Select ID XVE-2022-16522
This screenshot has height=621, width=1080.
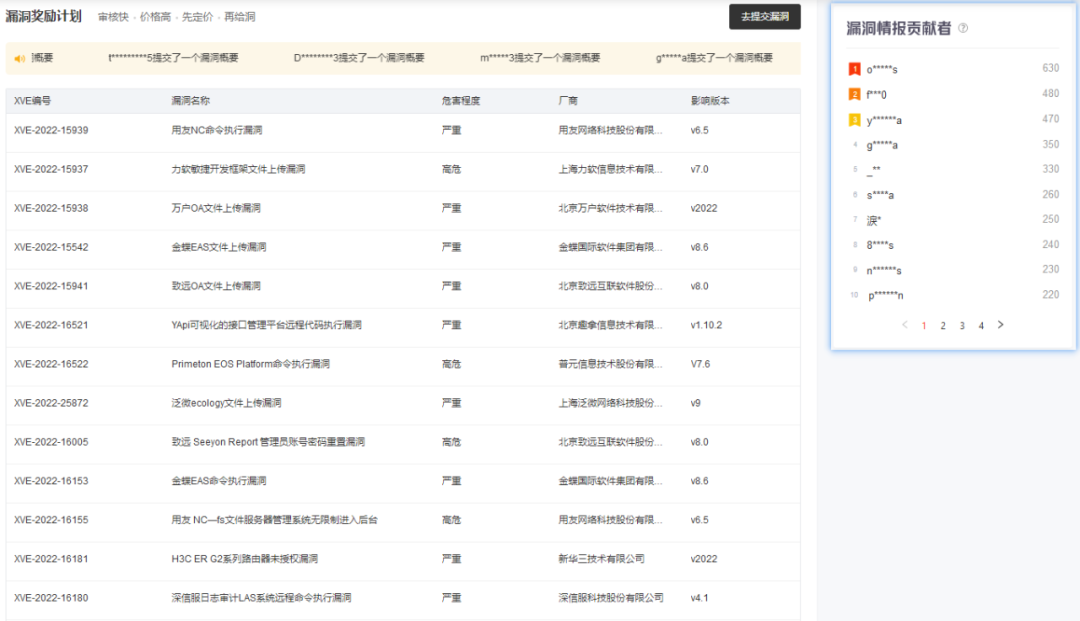point(51,364)
